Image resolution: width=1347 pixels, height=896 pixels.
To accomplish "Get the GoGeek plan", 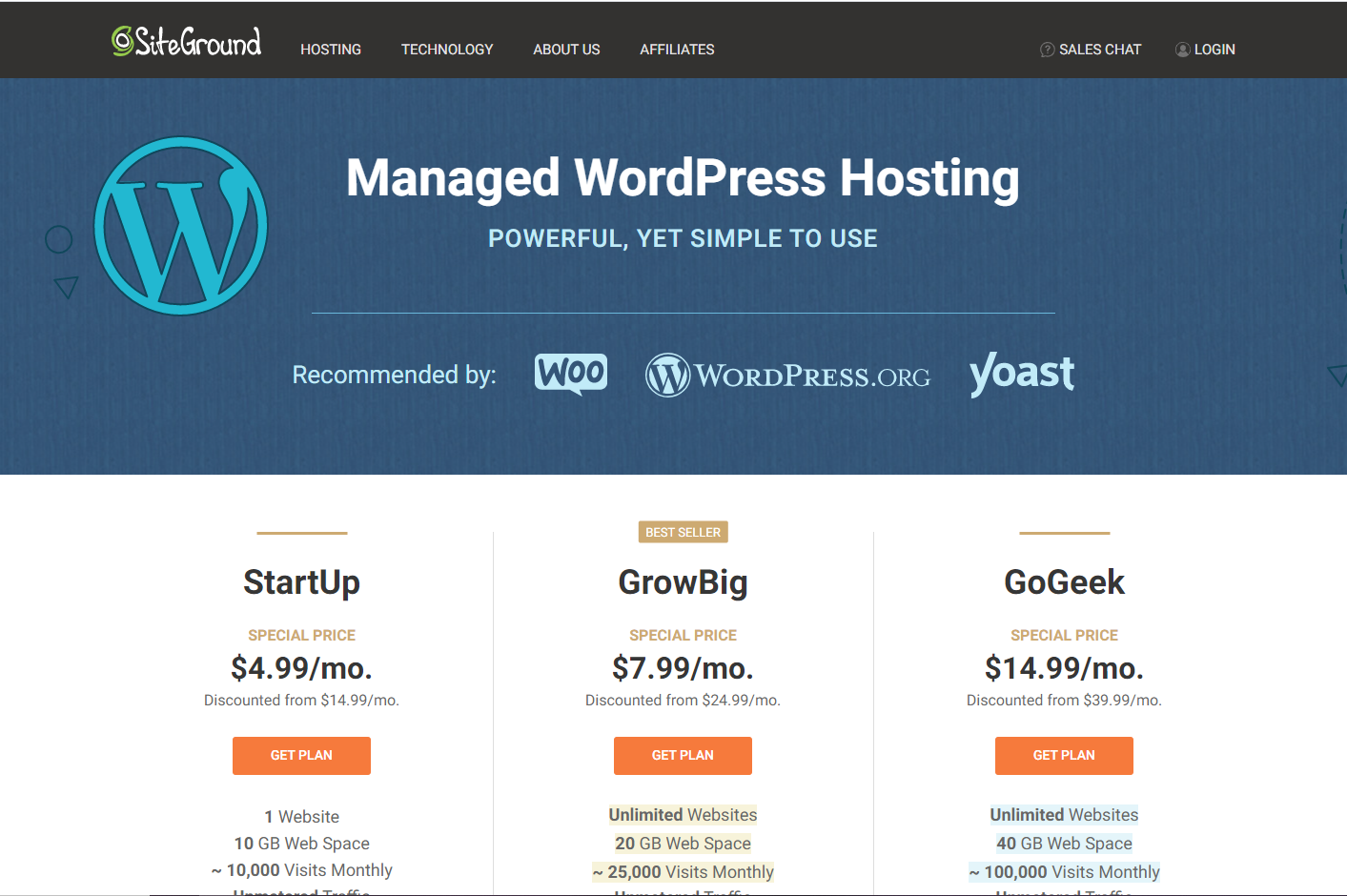I will click(x=1064, y=755).
